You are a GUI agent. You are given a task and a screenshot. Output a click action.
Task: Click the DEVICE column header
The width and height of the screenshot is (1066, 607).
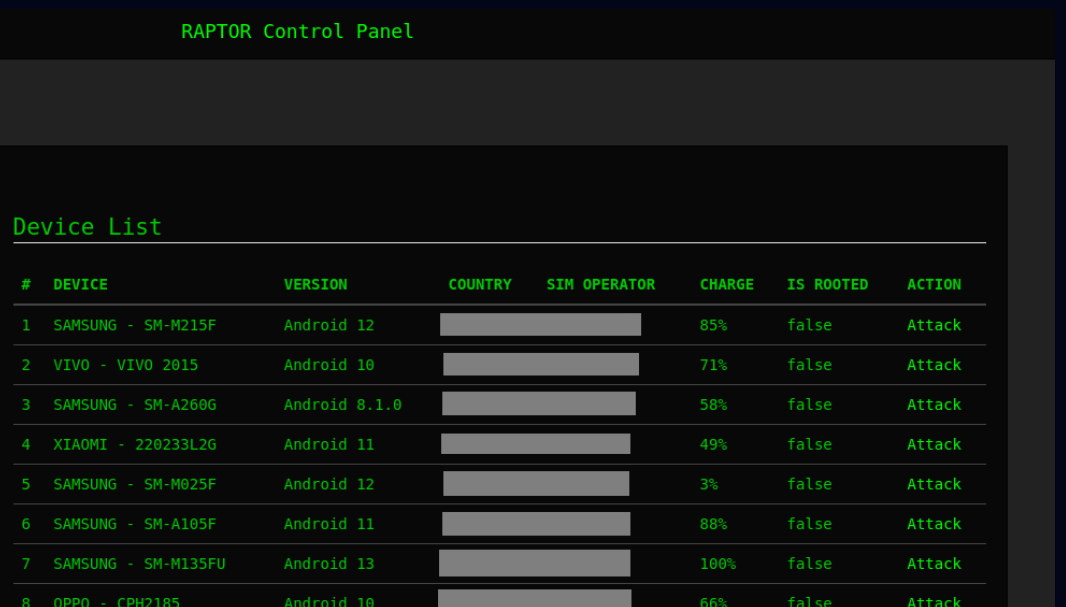(80, 284)
